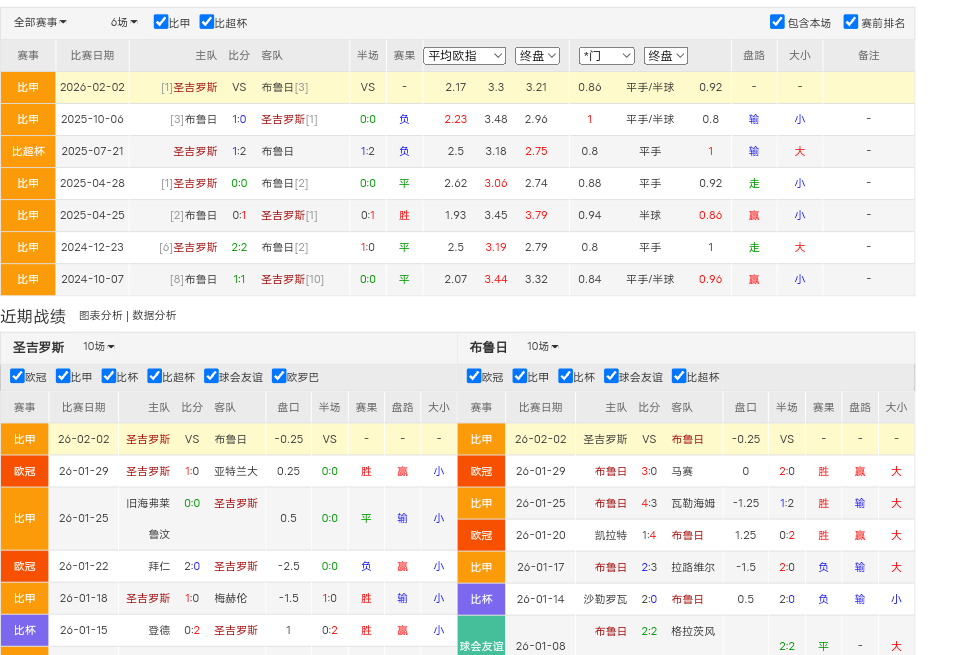Image resolution: width=973 pixels, height=655 pixels.
Task: Open the 图表分析 link
Action: point(100,315)
